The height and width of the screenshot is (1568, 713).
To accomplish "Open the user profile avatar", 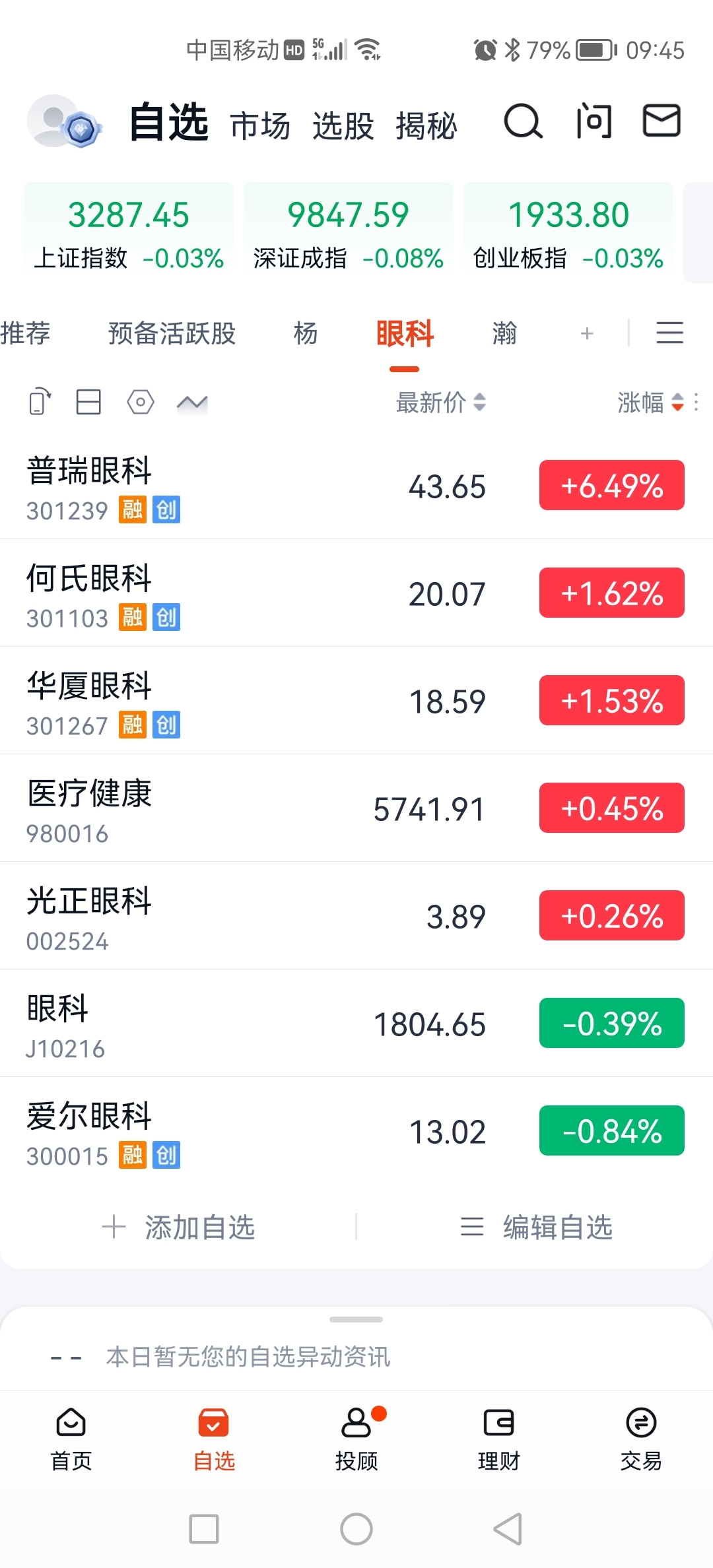I will pos(65,121).
